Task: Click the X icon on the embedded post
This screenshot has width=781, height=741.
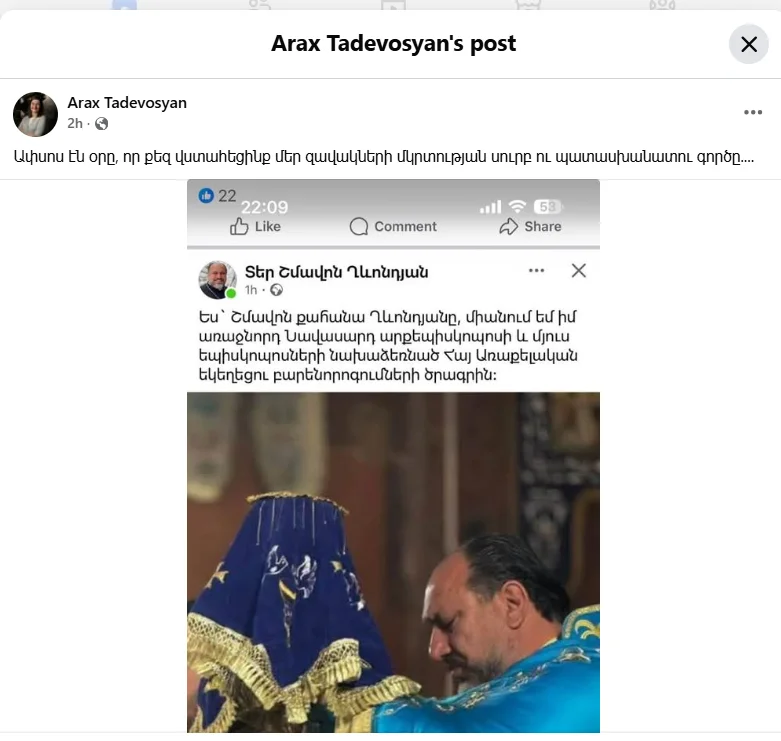Action: pyautogui.click(x=578, y=270)
